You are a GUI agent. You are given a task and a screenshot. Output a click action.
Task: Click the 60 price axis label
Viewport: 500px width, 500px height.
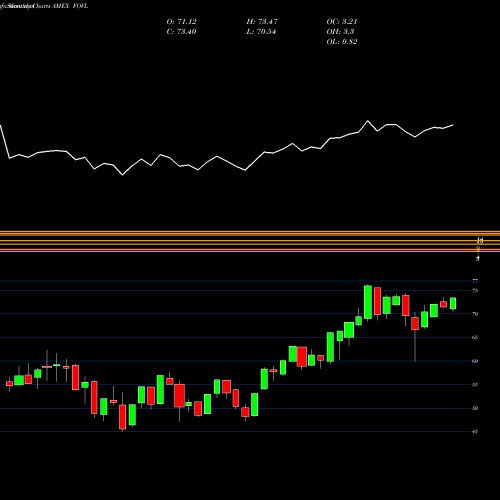click(475, 361)
